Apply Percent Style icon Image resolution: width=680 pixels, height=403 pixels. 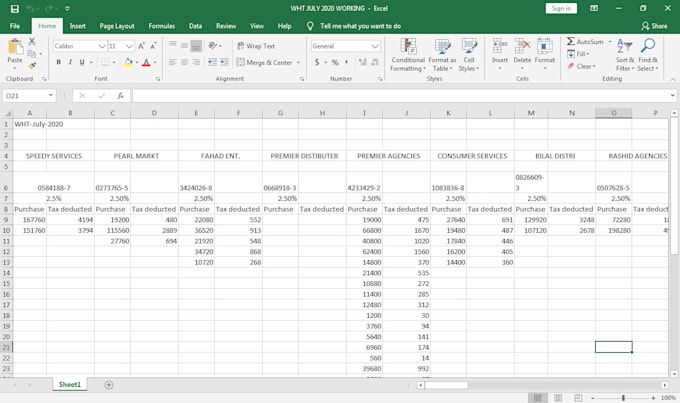[335, 62]
